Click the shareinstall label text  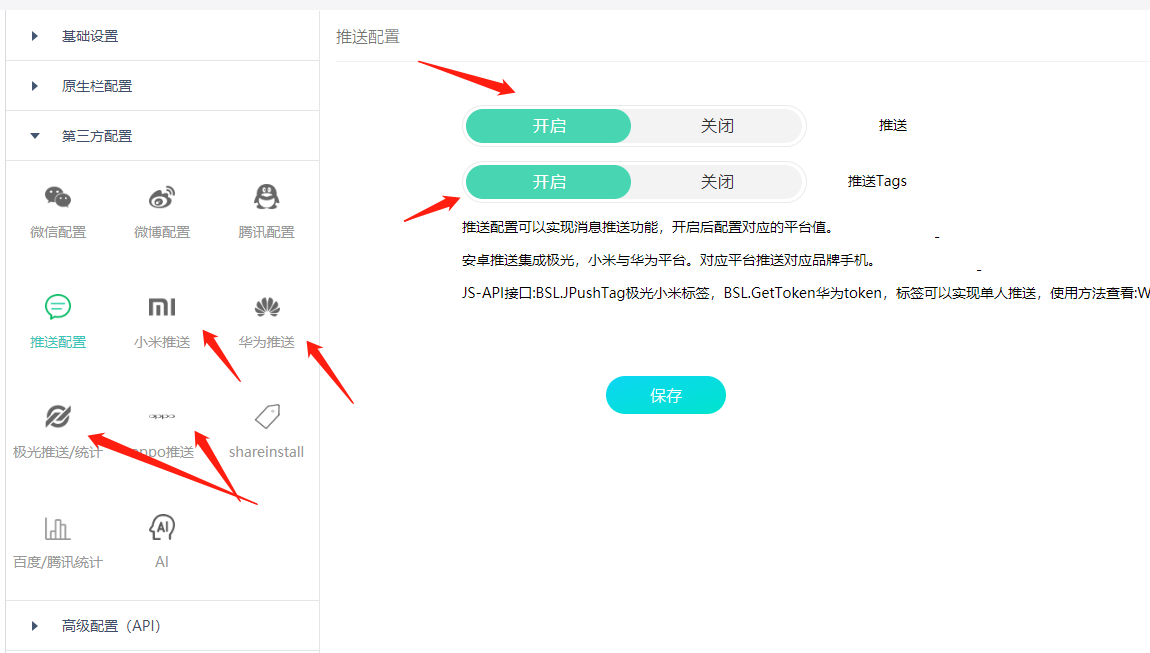(x=266, y=452)
